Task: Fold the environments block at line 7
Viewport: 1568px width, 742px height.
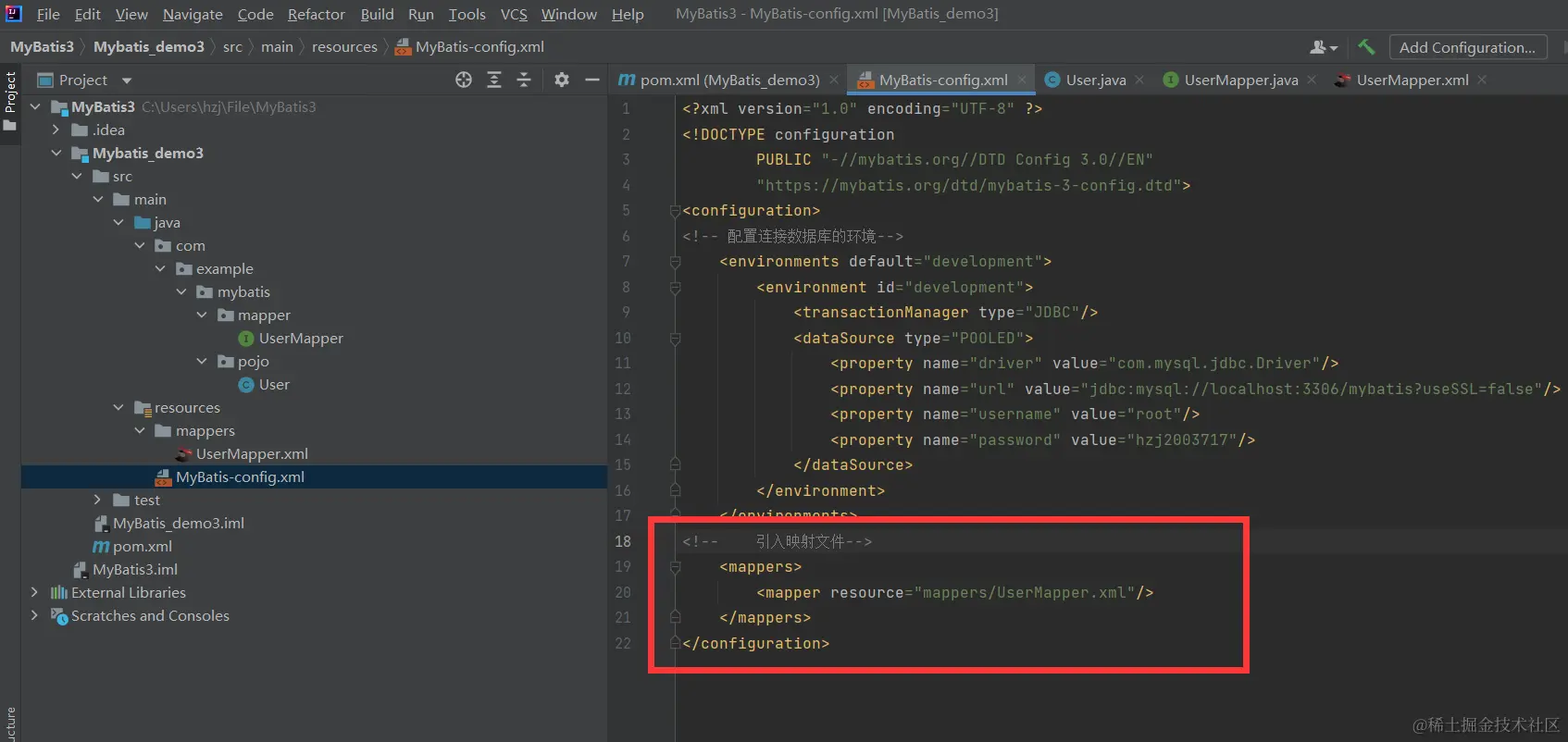Action: coord(675,262)
